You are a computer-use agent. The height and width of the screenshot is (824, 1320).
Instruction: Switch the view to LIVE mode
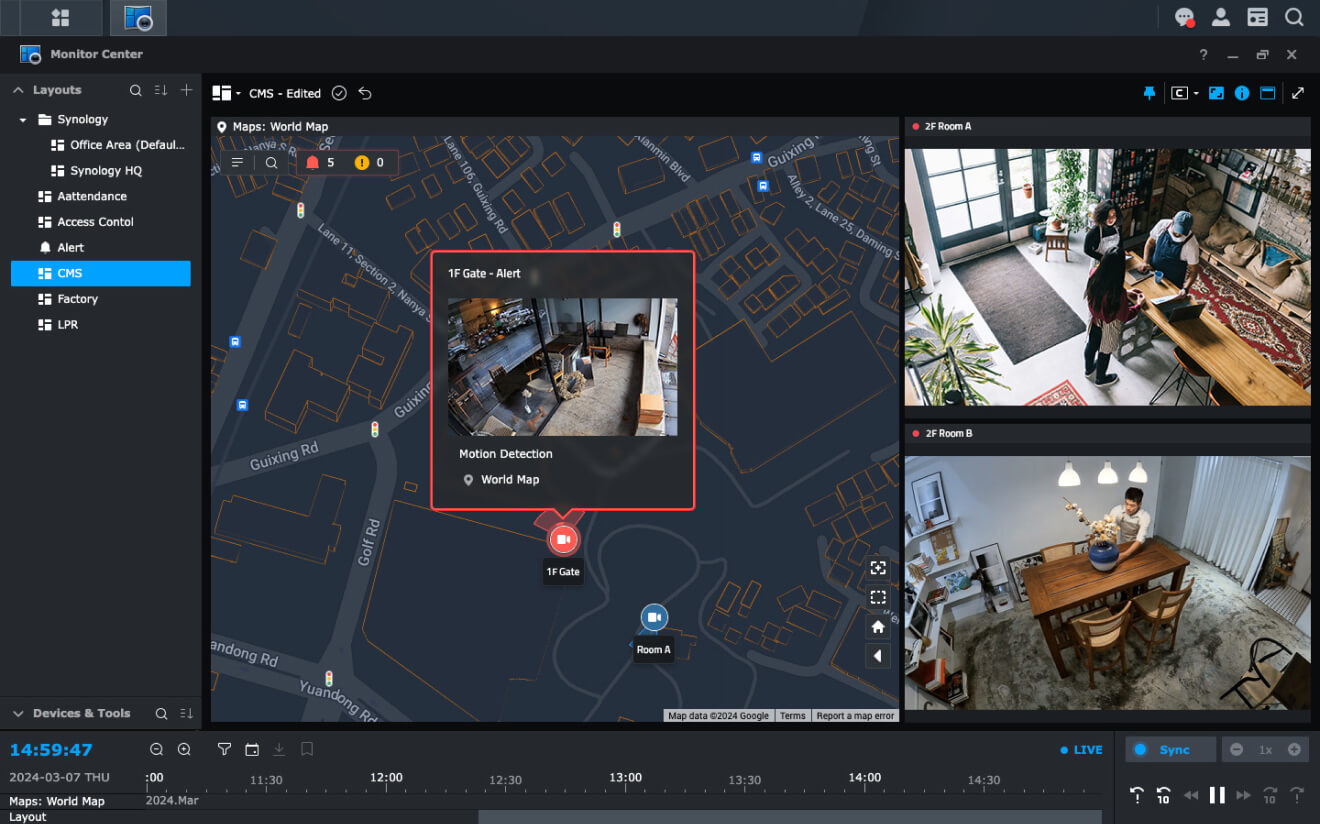pyautogui.click(x=1080, y=749)
